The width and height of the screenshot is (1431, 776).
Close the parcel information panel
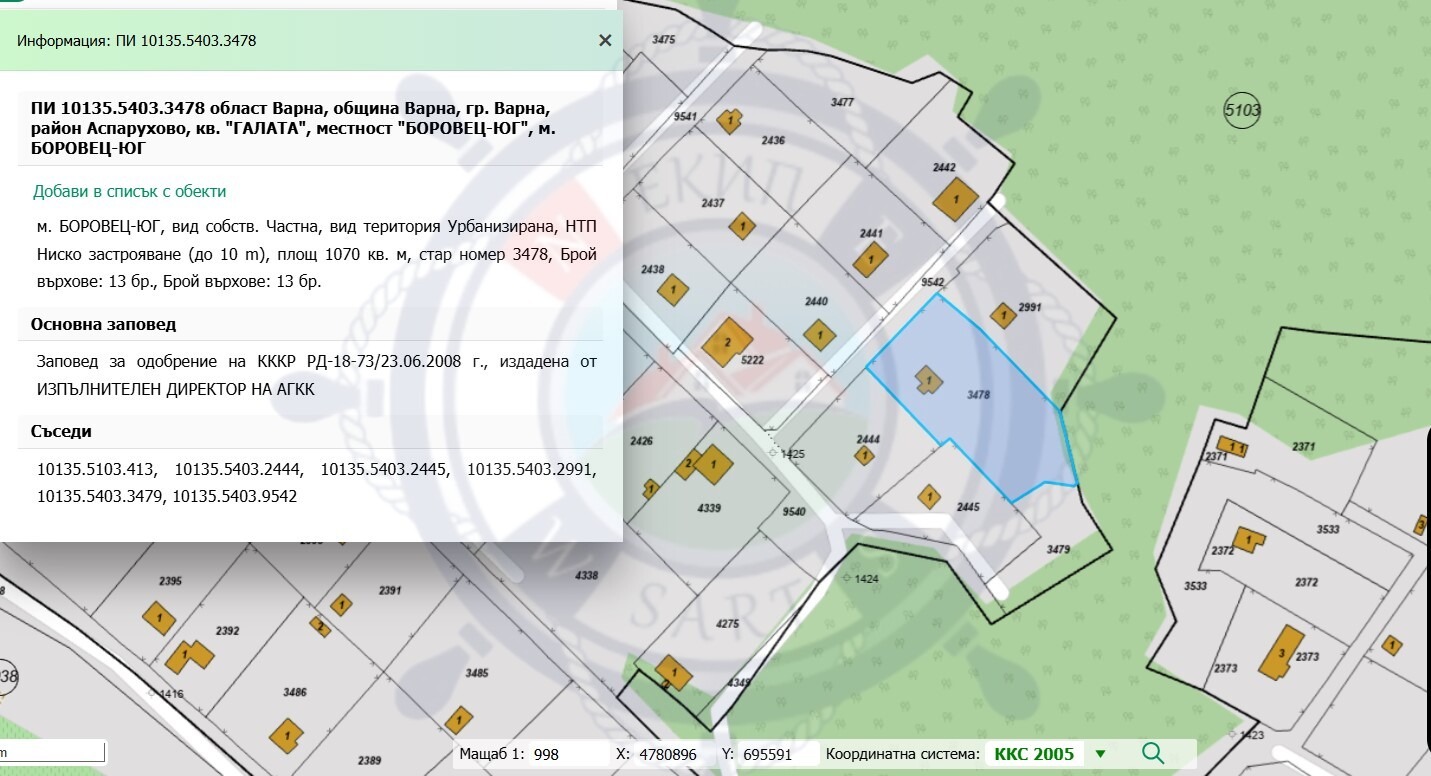point(604,41)
